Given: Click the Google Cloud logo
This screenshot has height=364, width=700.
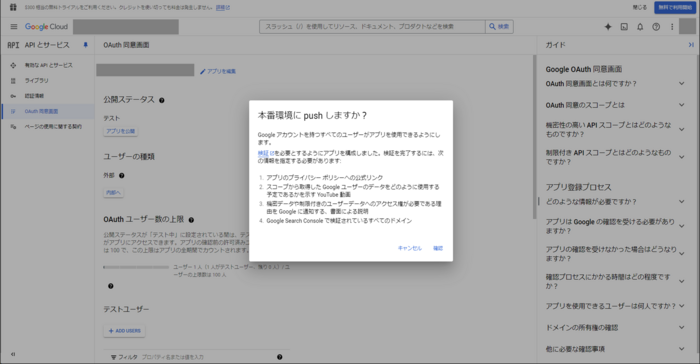Looking at the screenshot, I should [x=46, y=27].
